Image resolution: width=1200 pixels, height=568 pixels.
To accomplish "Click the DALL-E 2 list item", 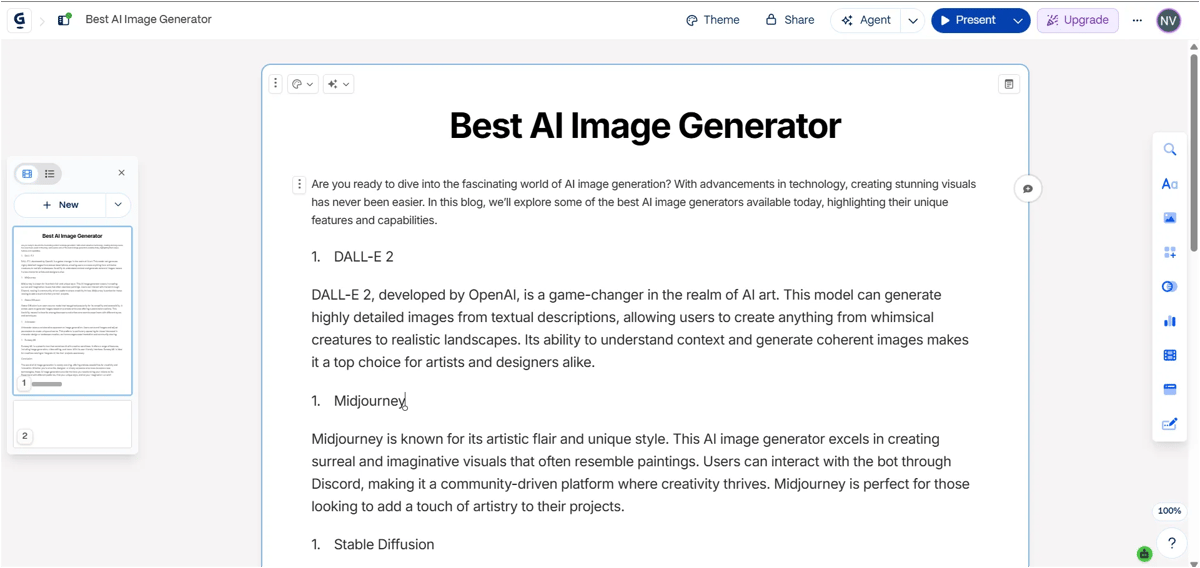I will [364, 257].
